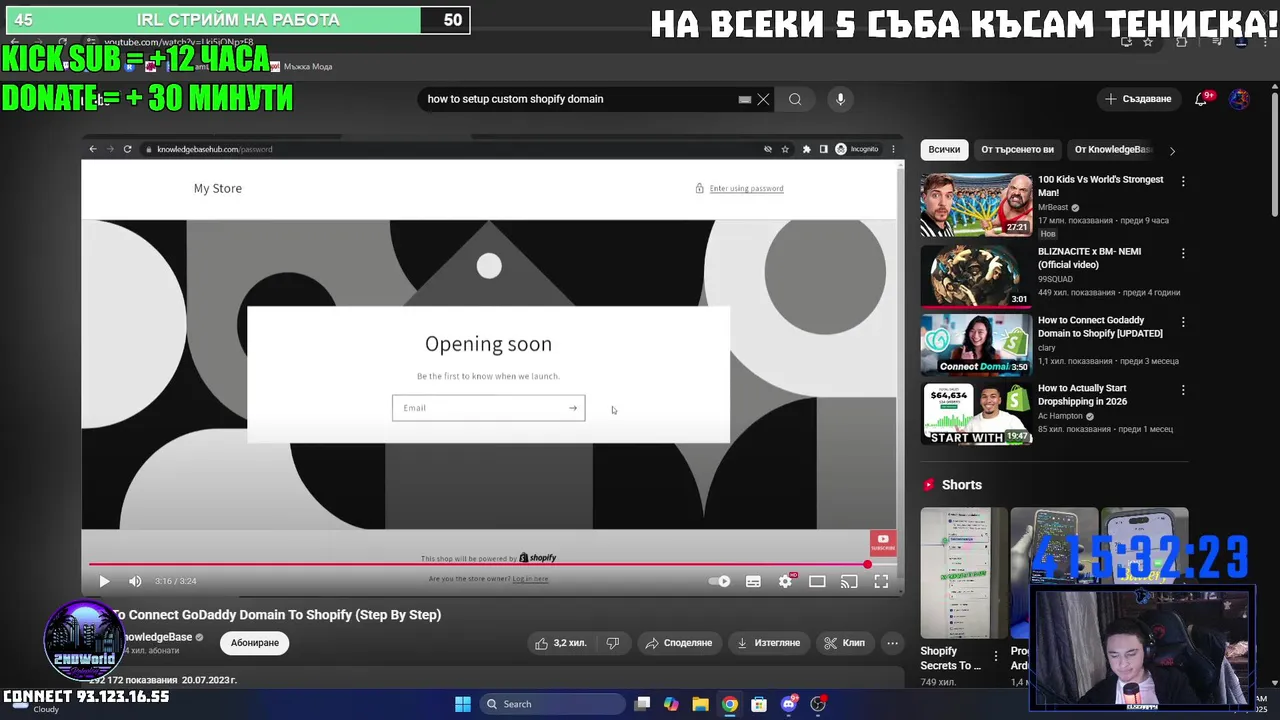Cast the video to another device
Screen dimensions: 1280x720
pos(849,581)
